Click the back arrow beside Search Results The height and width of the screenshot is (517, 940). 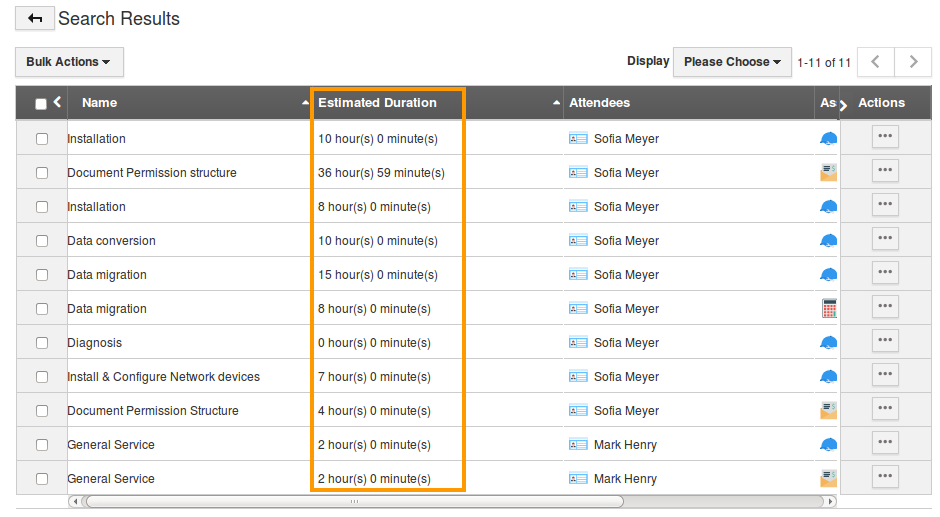tap(35, 19)
